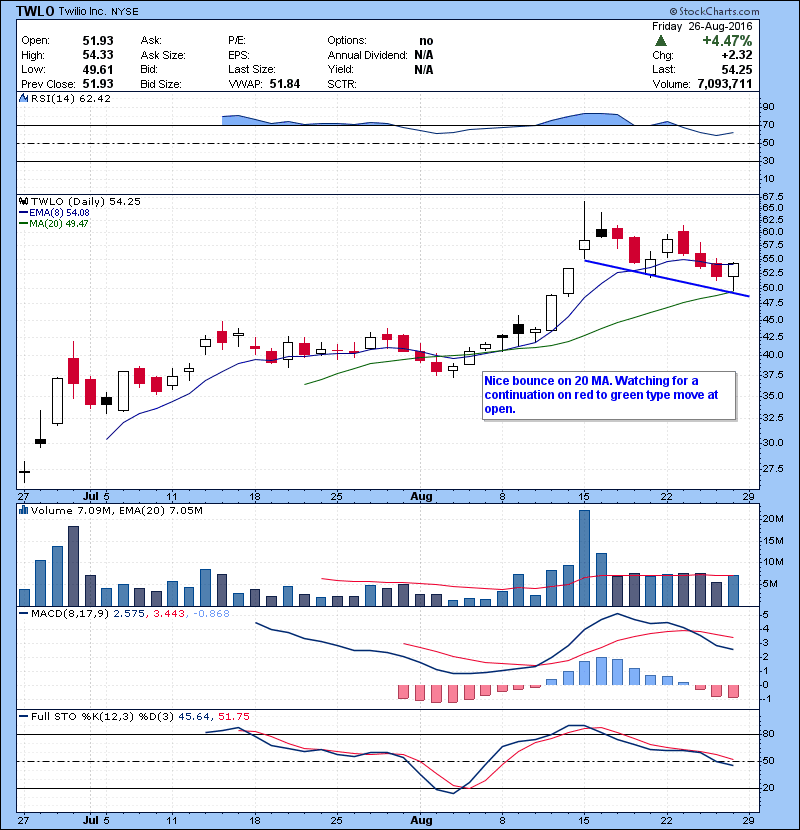Click the MACD(8,17,9) indicator label
The width and height of the screenshot is (800, 830).
[x=70, y=614]
